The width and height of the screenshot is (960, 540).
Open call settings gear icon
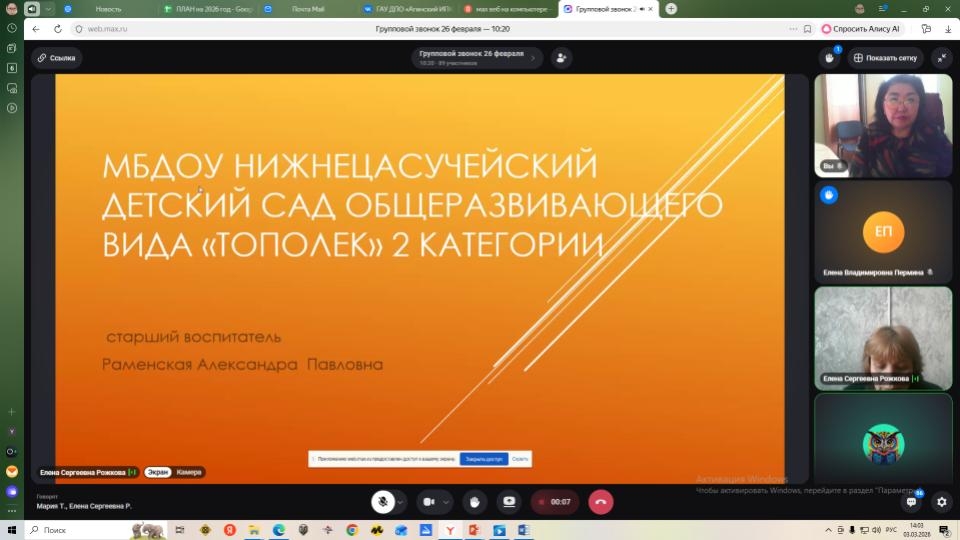(940, 502)
